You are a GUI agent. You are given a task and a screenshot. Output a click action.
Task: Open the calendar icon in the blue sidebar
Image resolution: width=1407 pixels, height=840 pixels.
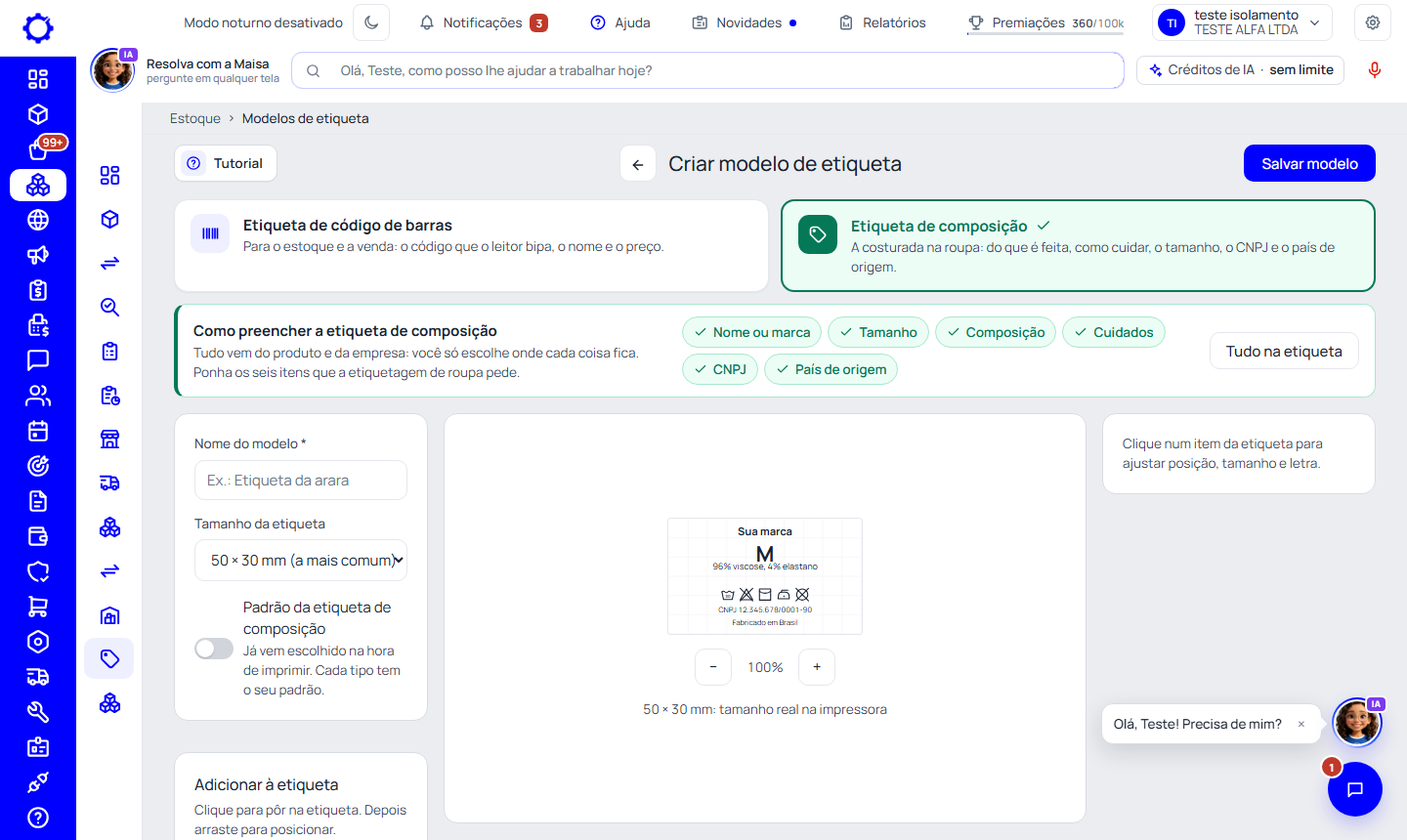pyautogui.click(x=38, y=431)
